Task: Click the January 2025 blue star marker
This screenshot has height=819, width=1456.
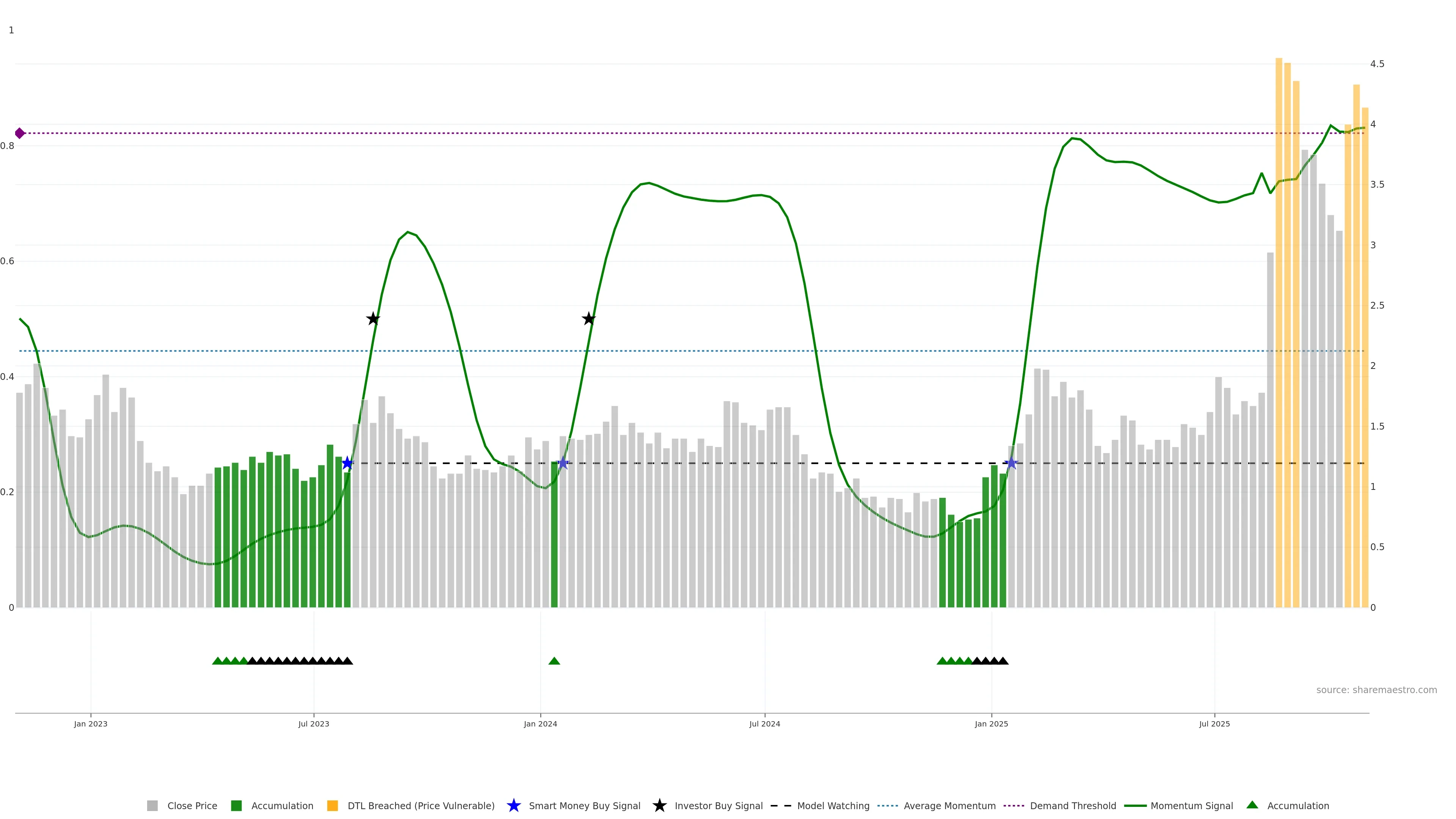Action: (1011, 463)
